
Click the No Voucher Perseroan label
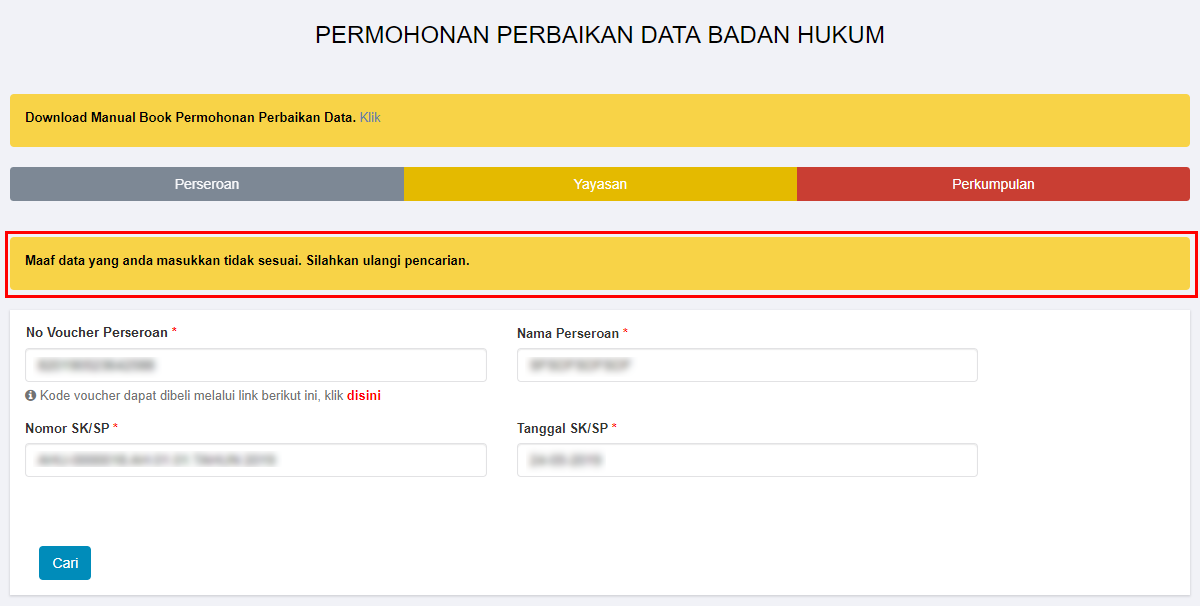coord(97,332)
